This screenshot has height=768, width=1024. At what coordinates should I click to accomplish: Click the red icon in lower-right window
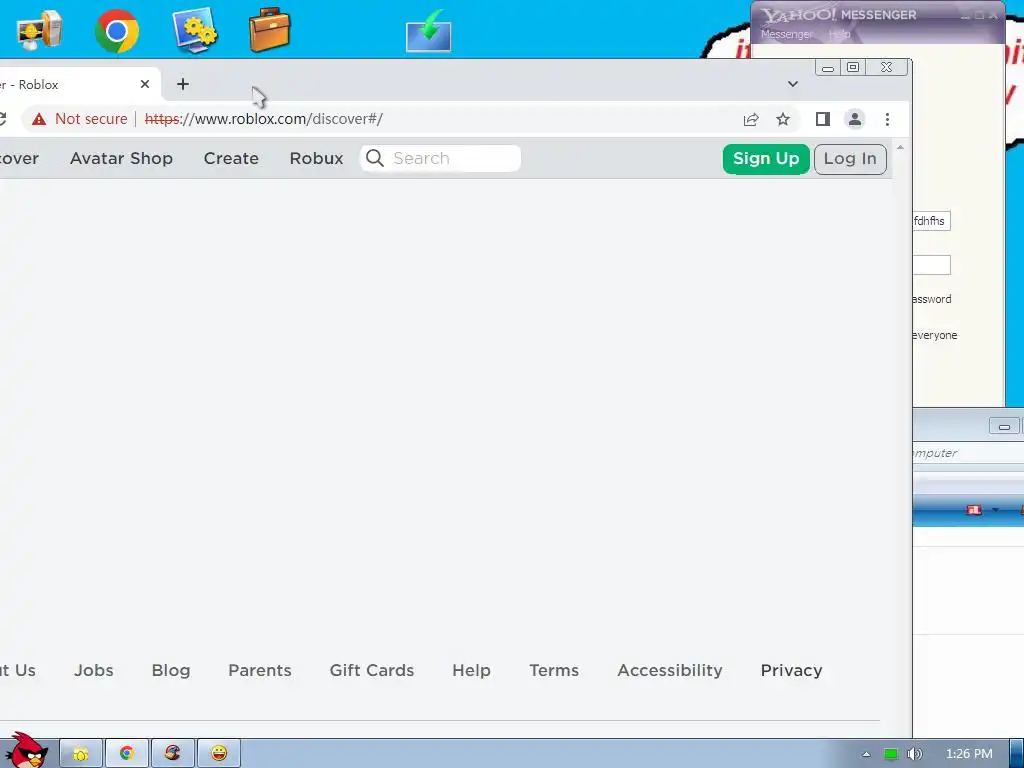[974, 510]
